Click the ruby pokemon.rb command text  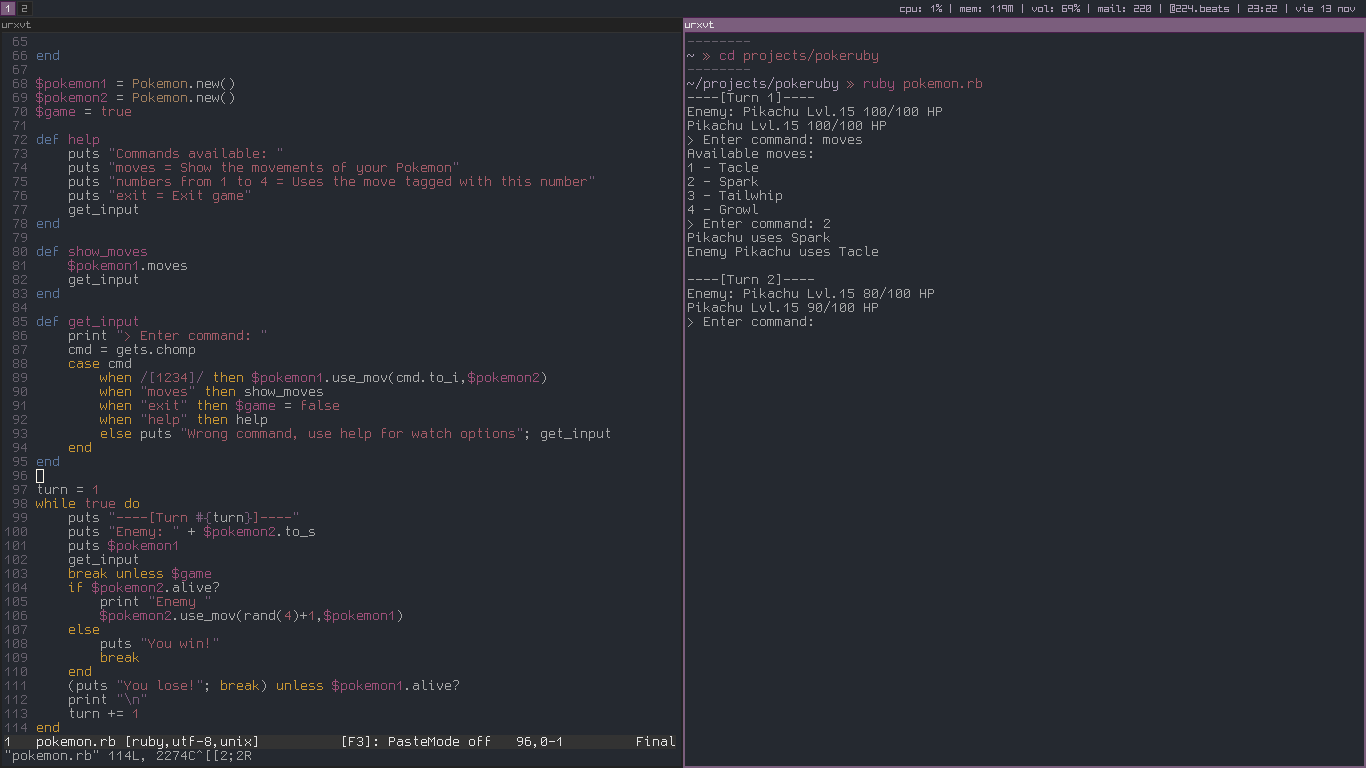(x=923, y=84)
